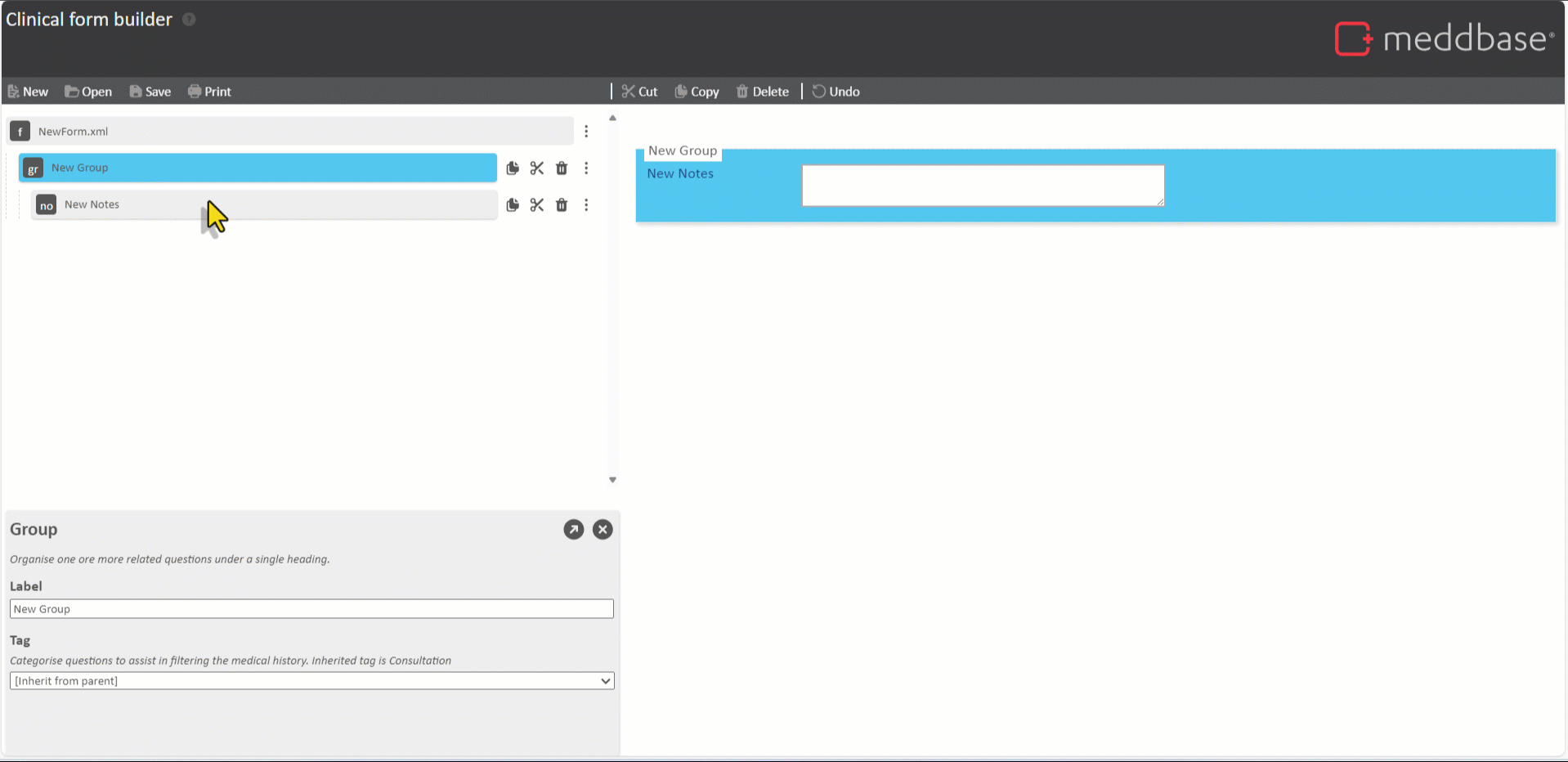The height and width of the screenshot is (762, 1568).
Task: Cut New Notes with its scissors icon
Action: [x=537, y=205]
